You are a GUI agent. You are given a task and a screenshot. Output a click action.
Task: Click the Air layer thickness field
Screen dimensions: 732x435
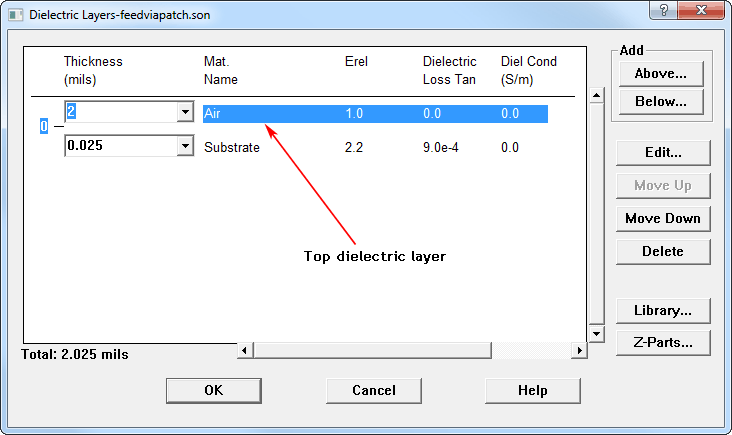click(121, 112)
